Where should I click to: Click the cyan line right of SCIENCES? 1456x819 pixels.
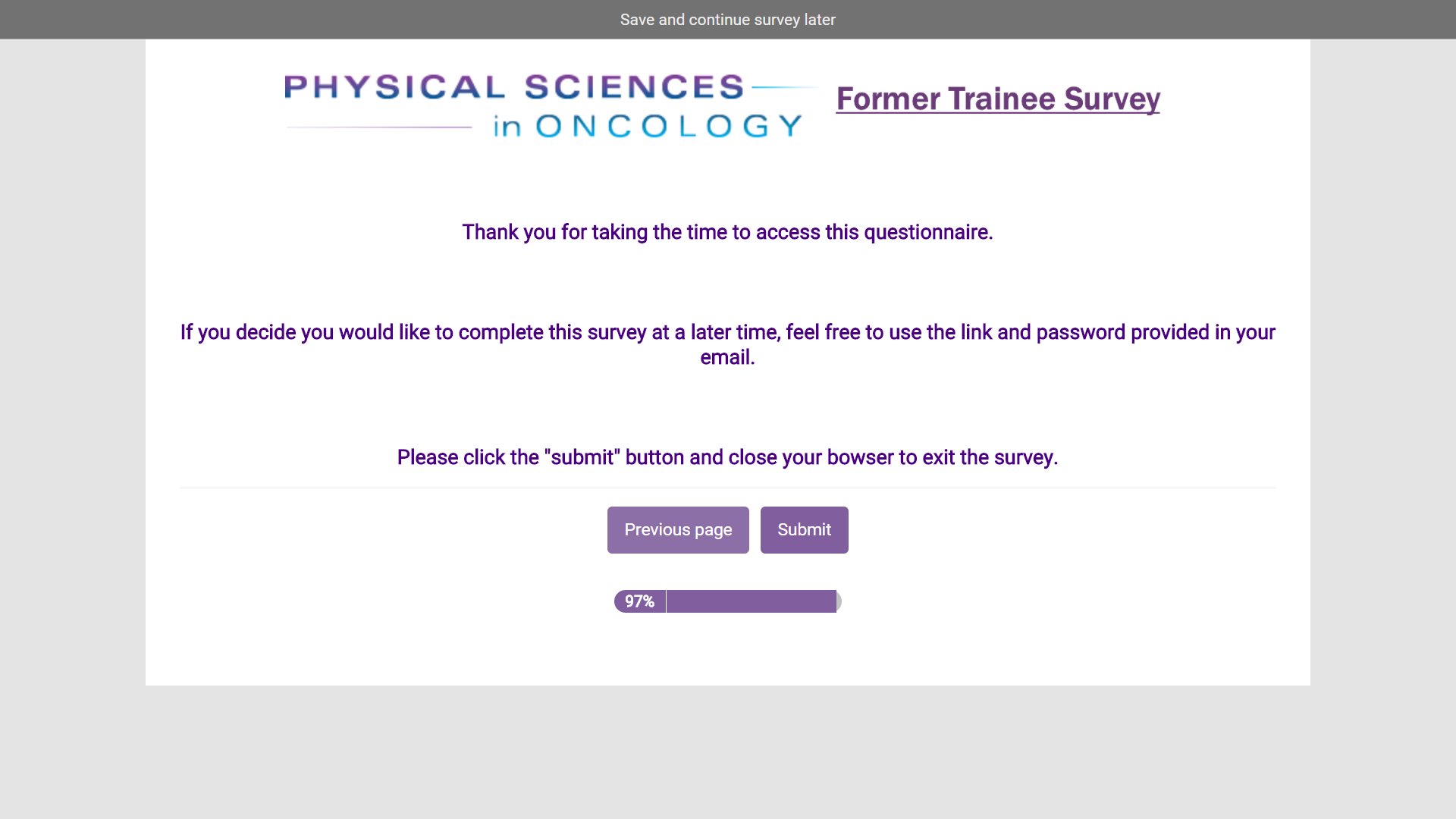[785, 87]
